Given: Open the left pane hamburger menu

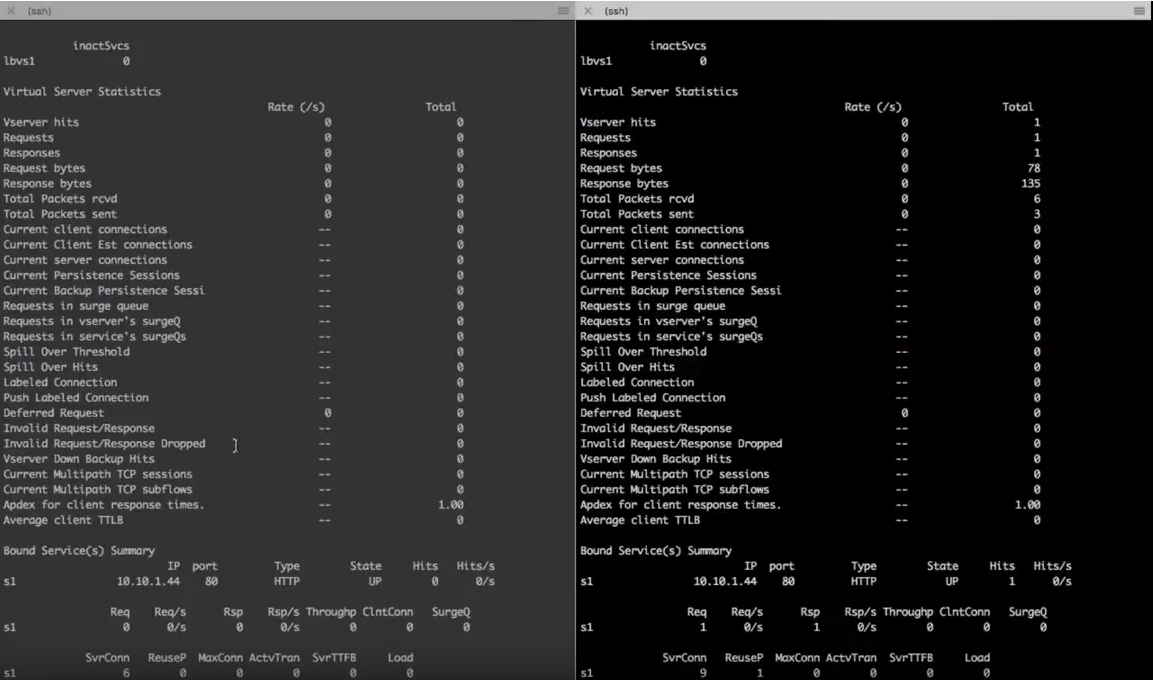Looking at the screenshot, I should pyautogui.click(x=562, y=10).
